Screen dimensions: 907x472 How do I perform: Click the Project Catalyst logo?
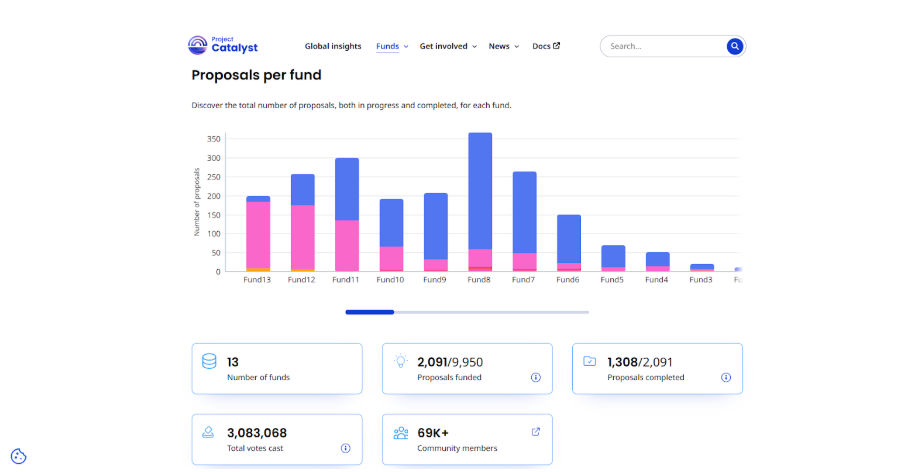(x=223, y=45)
